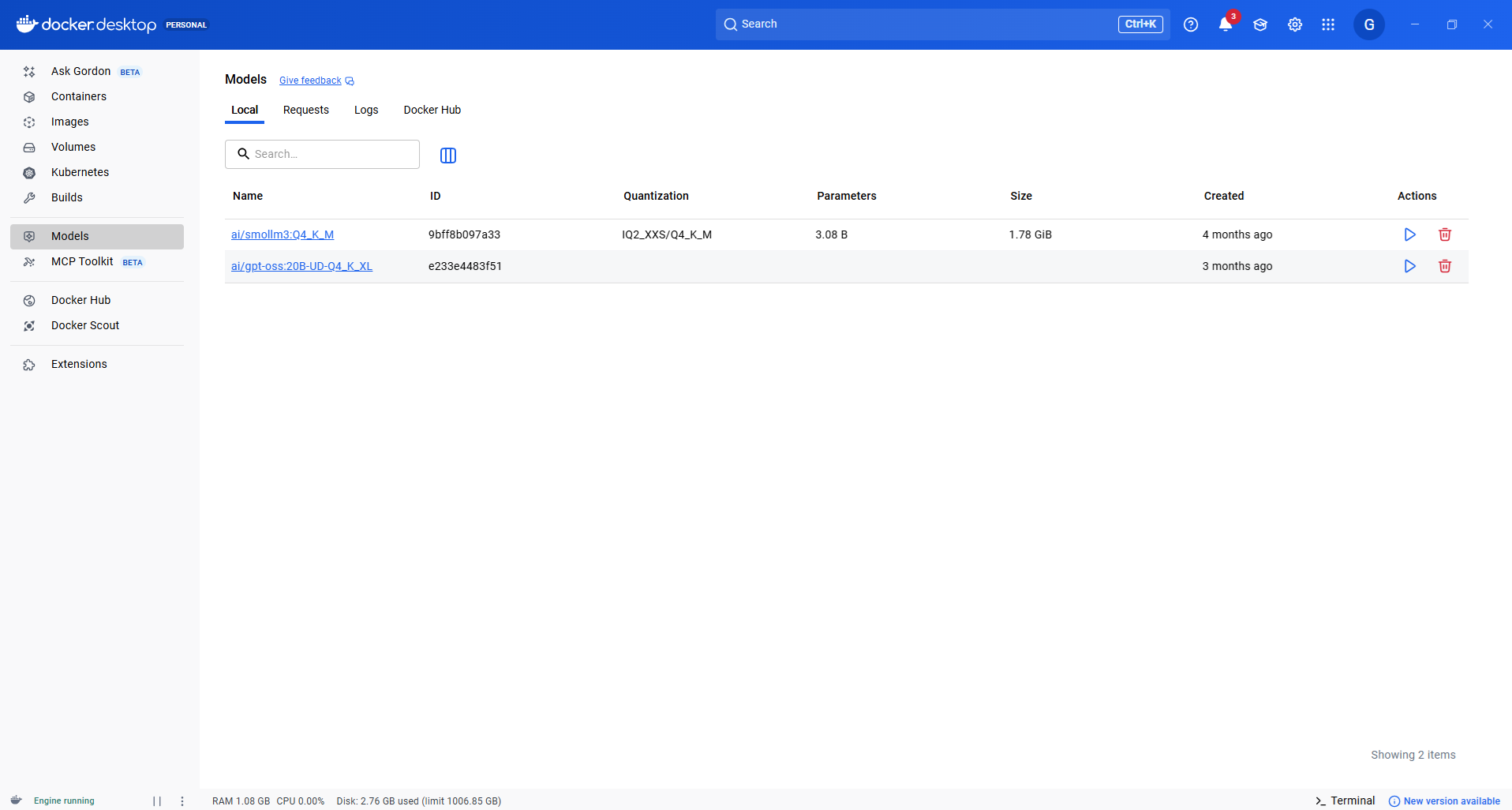1512x810 pixels.
Task: Select the ID e233e4483f51 cell
Action: [x=466, y=266]
